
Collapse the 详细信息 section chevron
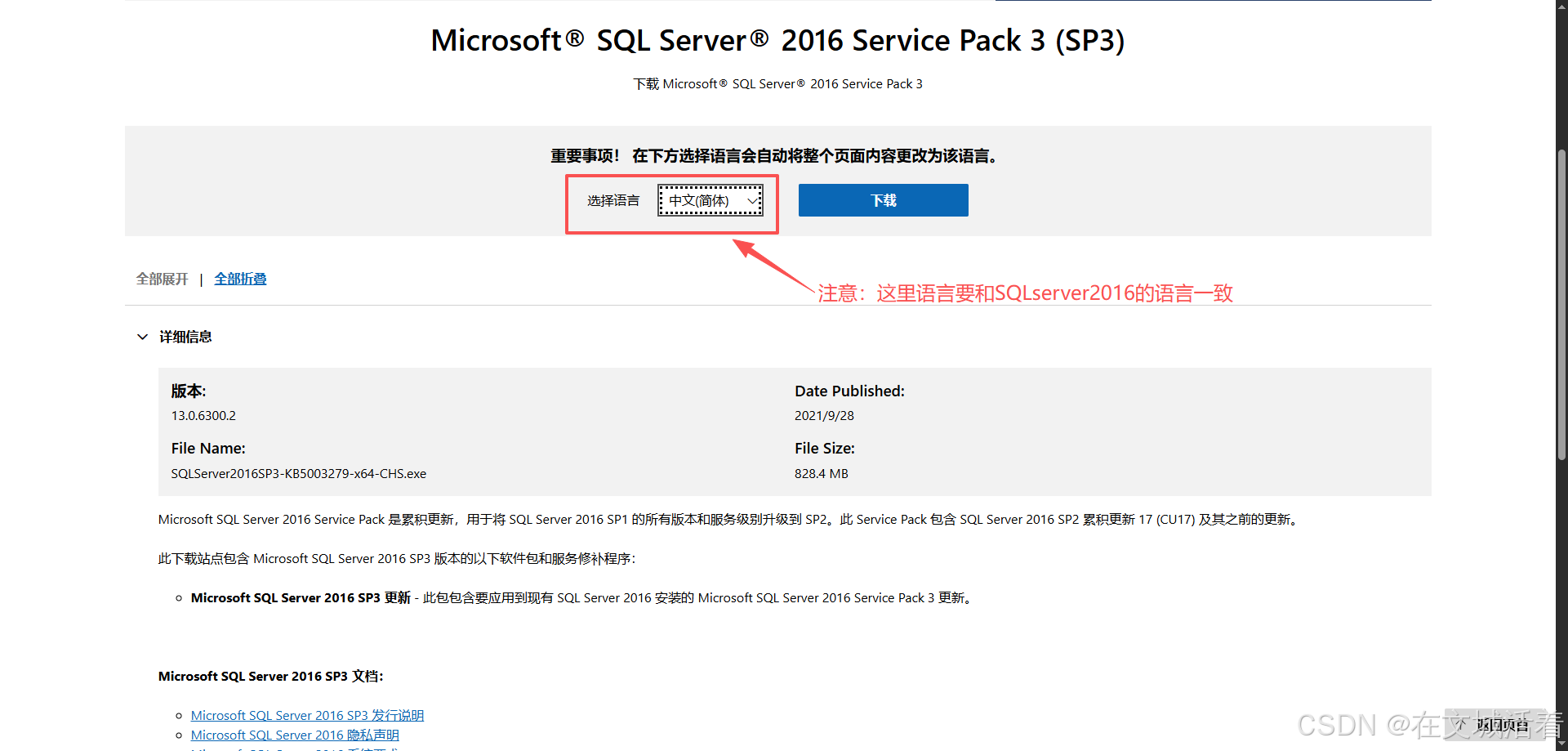click(142, 337)
